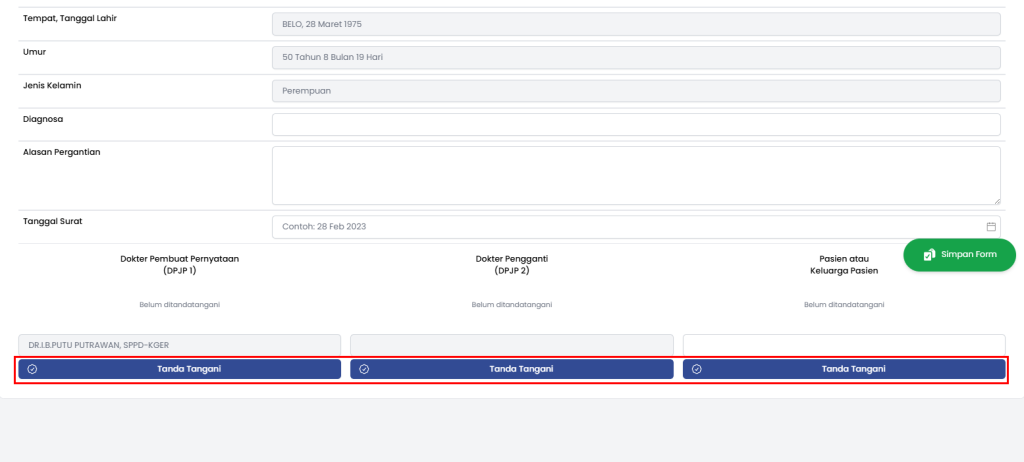Focus the Diagnosa input field
This screenshot has height=462, width=1024.
tap(636, 124)
